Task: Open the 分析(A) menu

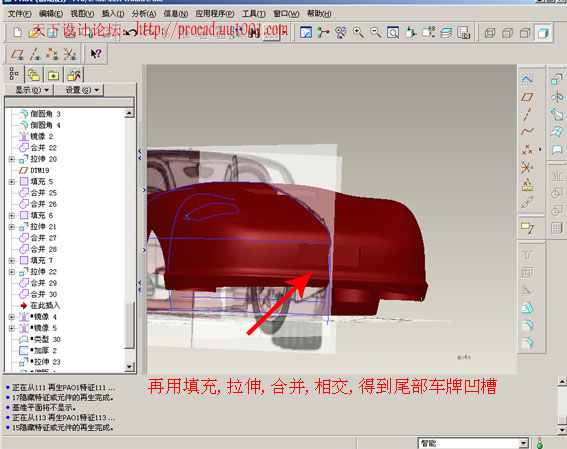Action: click(144, 14)
